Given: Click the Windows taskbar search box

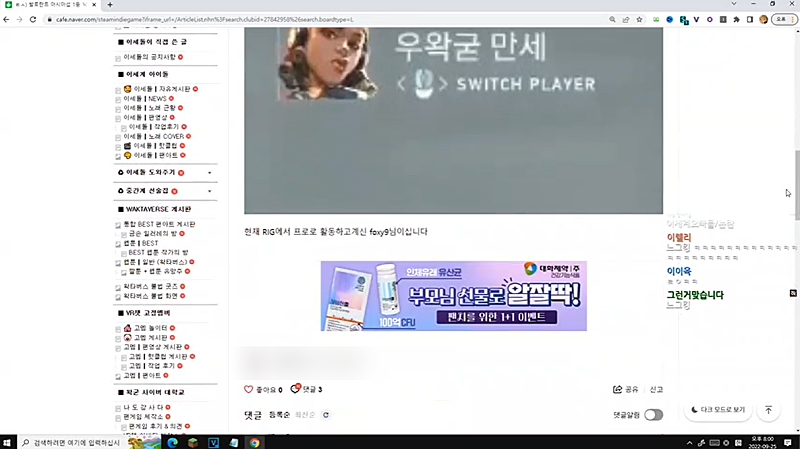Looking at the screenshot, I should (71, 442).
